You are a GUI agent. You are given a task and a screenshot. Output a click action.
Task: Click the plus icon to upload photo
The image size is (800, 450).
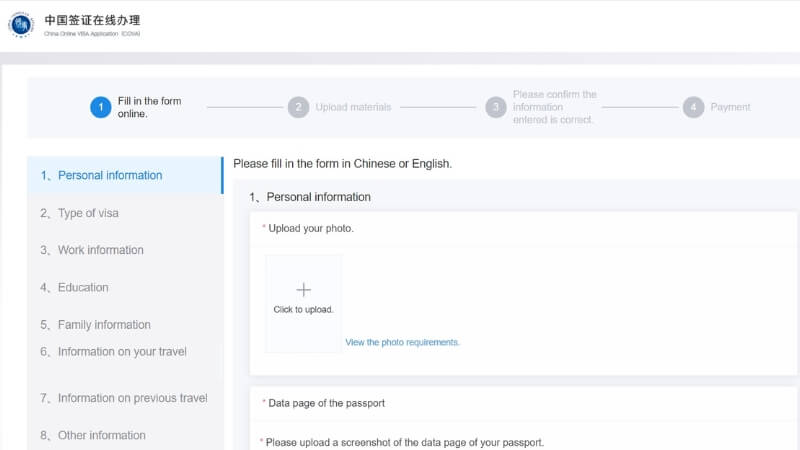[303, 290]
